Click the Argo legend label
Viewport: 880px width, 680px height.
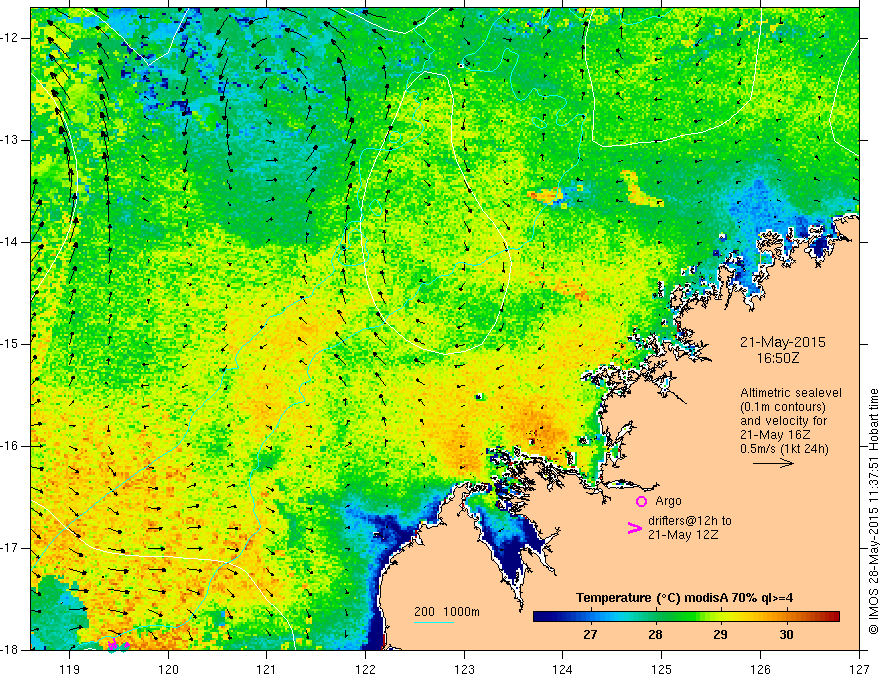(x=668, y=501)
